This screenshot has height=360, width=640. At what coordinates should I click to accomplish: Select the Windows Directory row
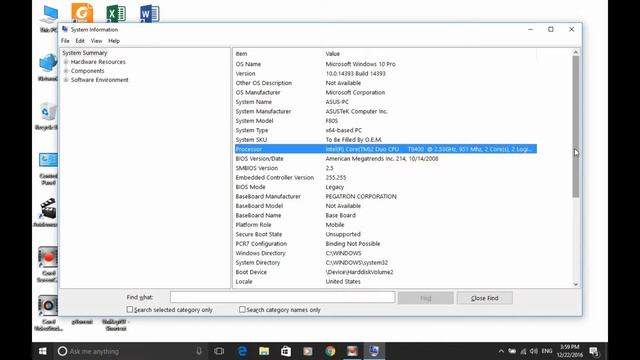(386, 253)
